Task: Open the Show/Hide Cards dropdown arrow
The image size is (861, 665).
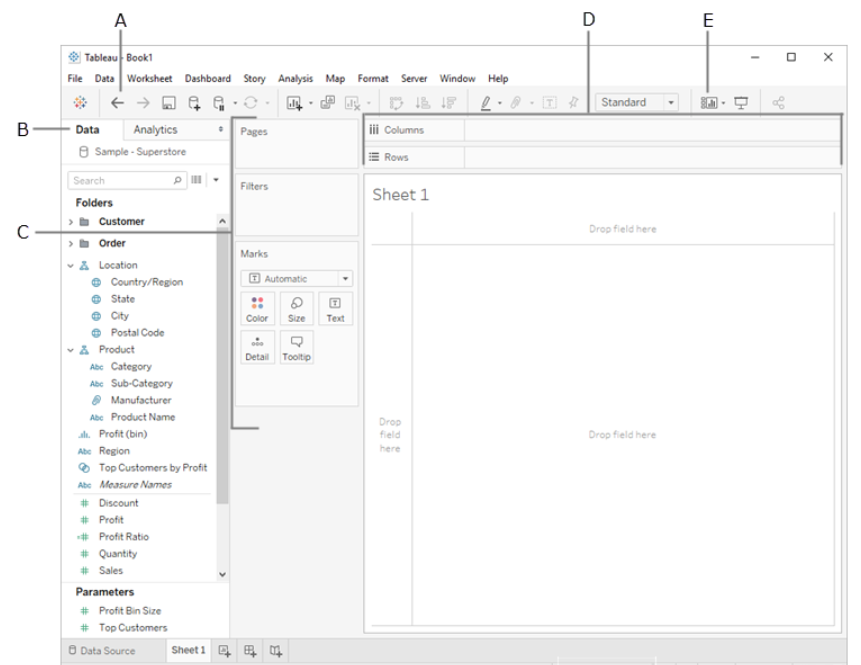Action: 724,103
